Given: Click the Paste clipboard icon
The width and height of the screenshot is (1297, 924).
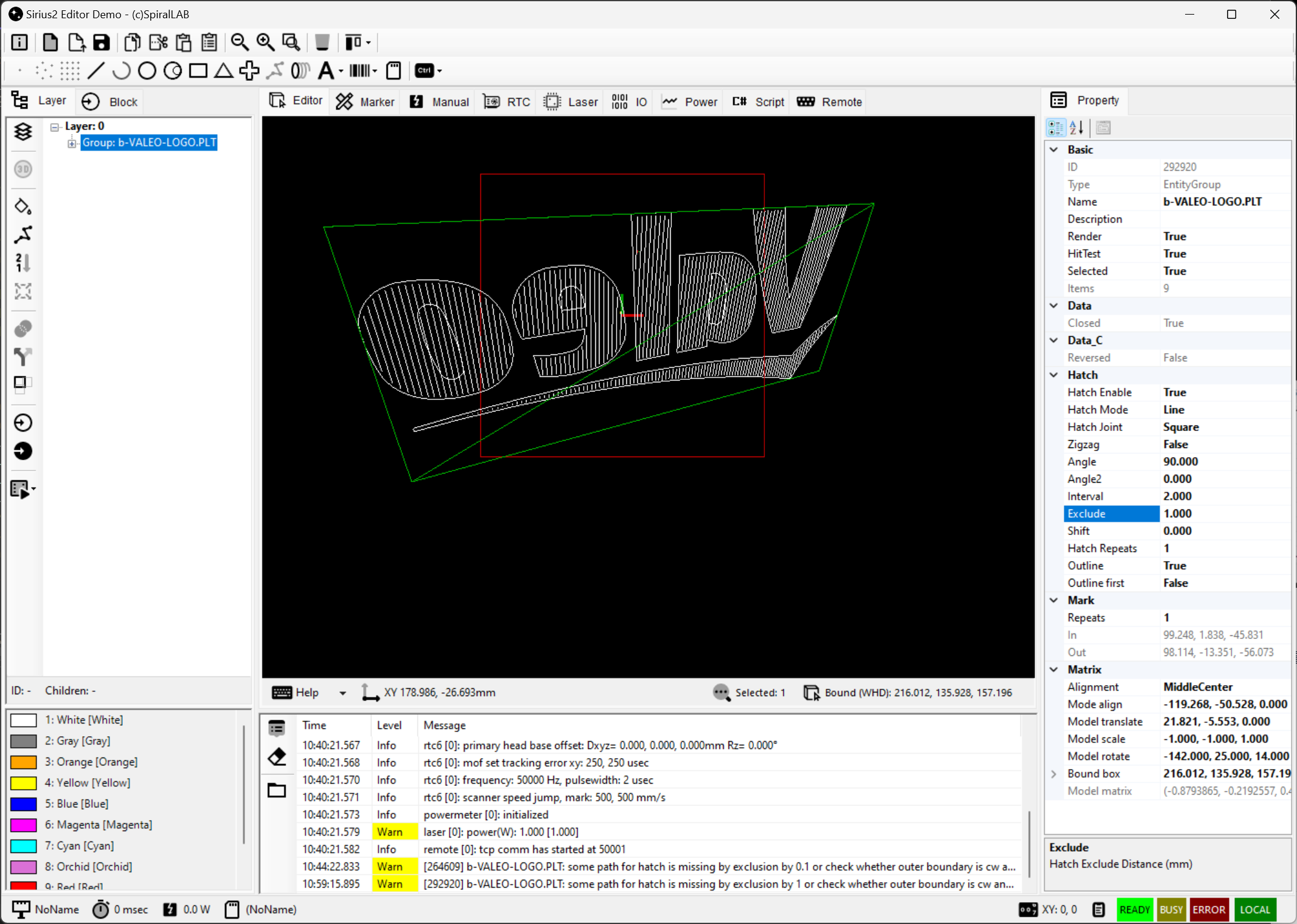Looking at the screenshot, I should pos(184,42).
